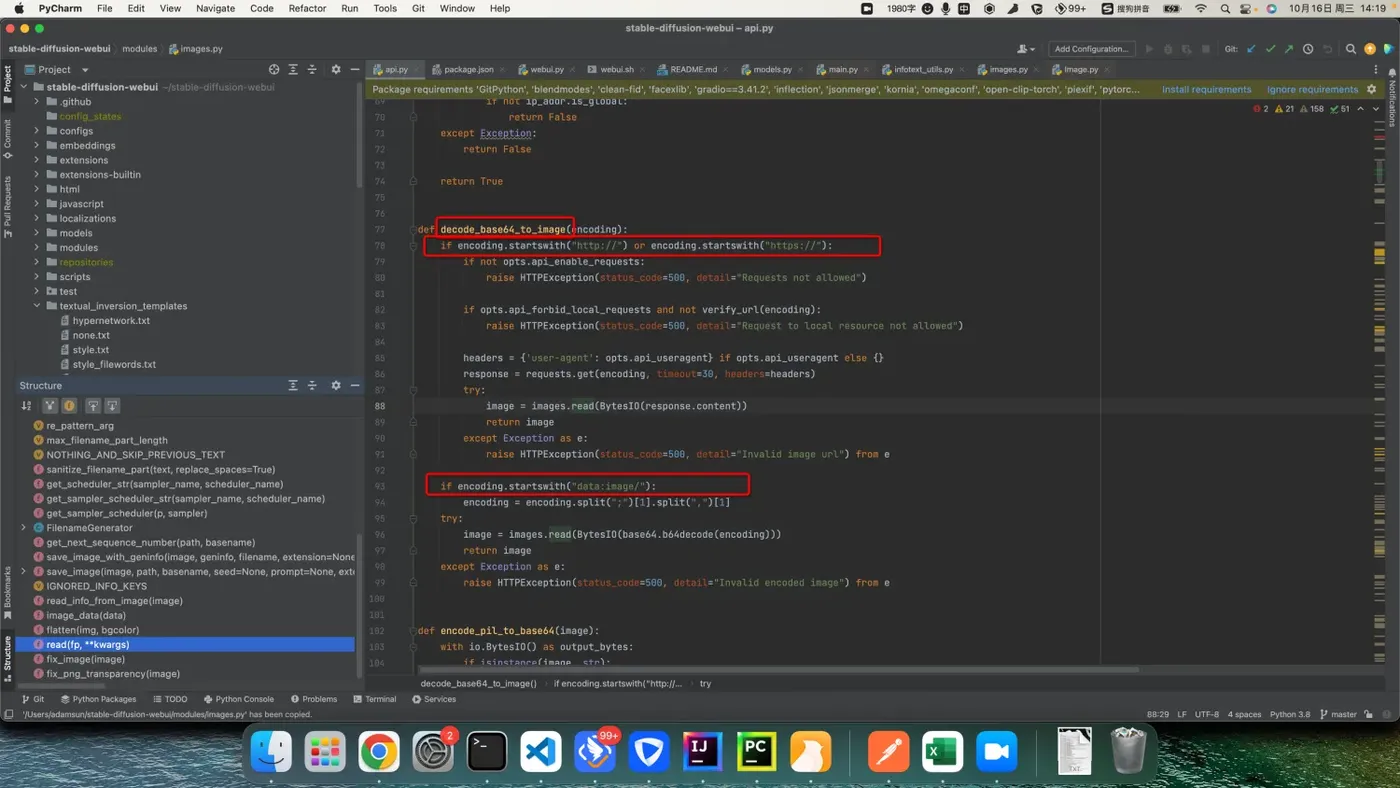Toggle the Project tool window stripe button
Screen dimensions: 1400x788
point(7,84)
